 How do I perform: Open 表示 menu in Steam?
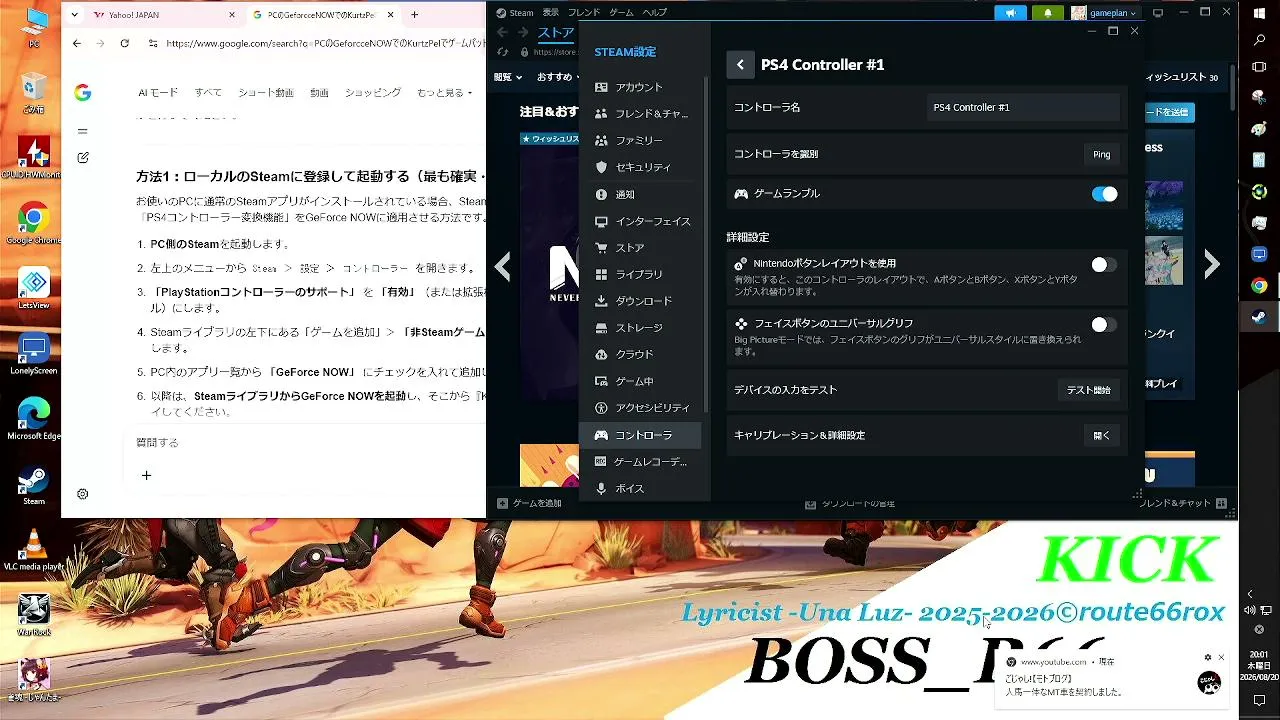(551, 13)
